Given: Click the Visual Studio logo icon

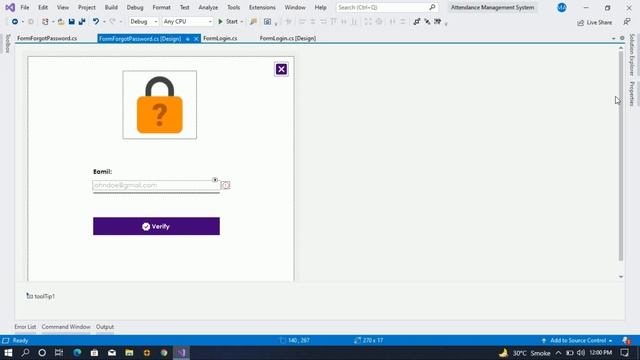Looking at the screenshot, I should coord(10,7).
